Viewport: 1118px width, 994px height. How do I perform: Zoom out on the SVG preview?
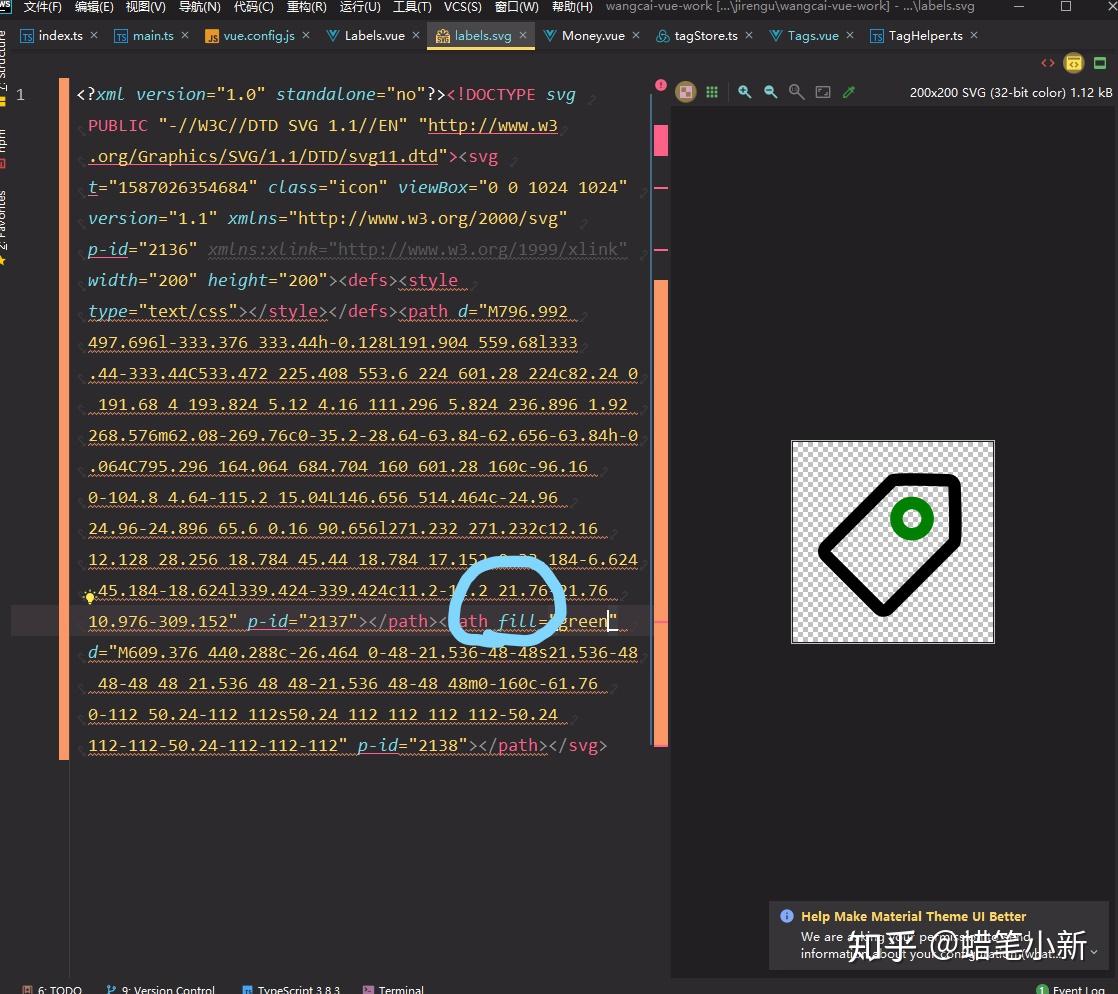771,92
